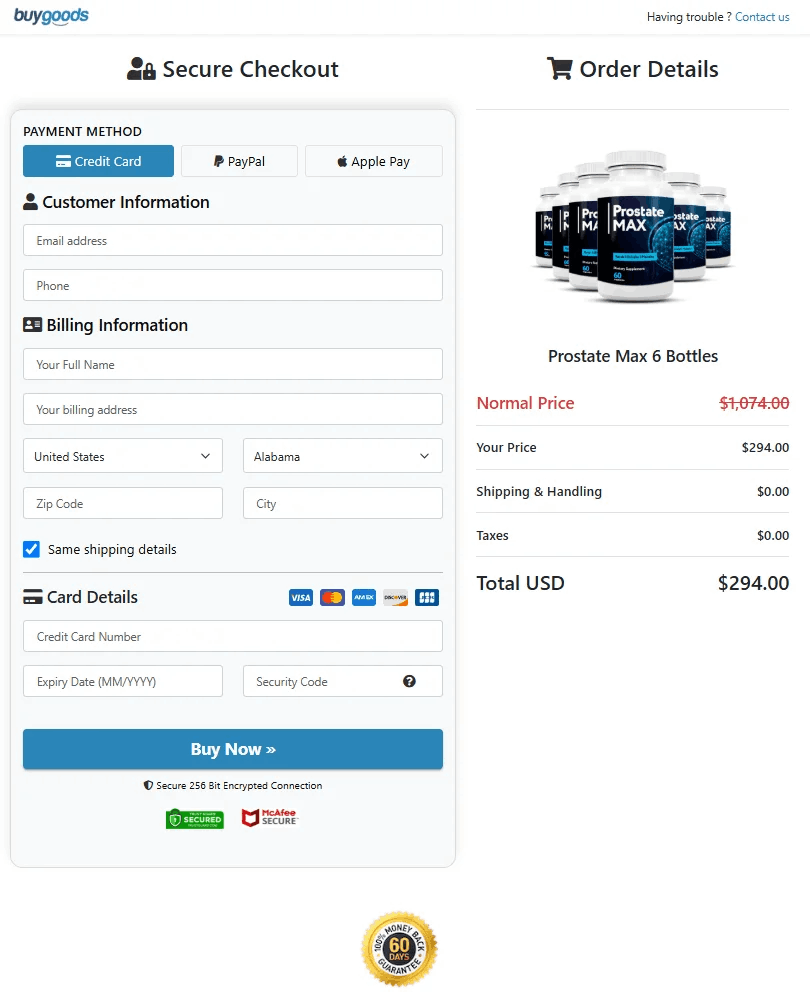Click the Expiry Date field

click(x=123, y=681)
